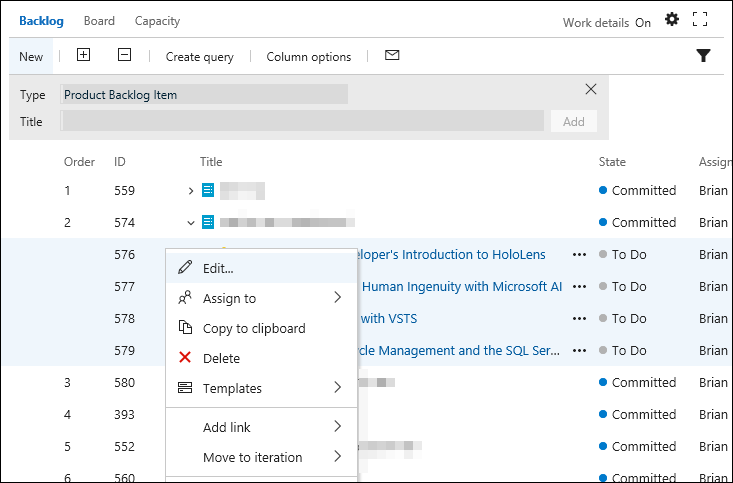Click the email envelope icon in toolbar
The image size is (733, 483).
[x=392, y=56]
